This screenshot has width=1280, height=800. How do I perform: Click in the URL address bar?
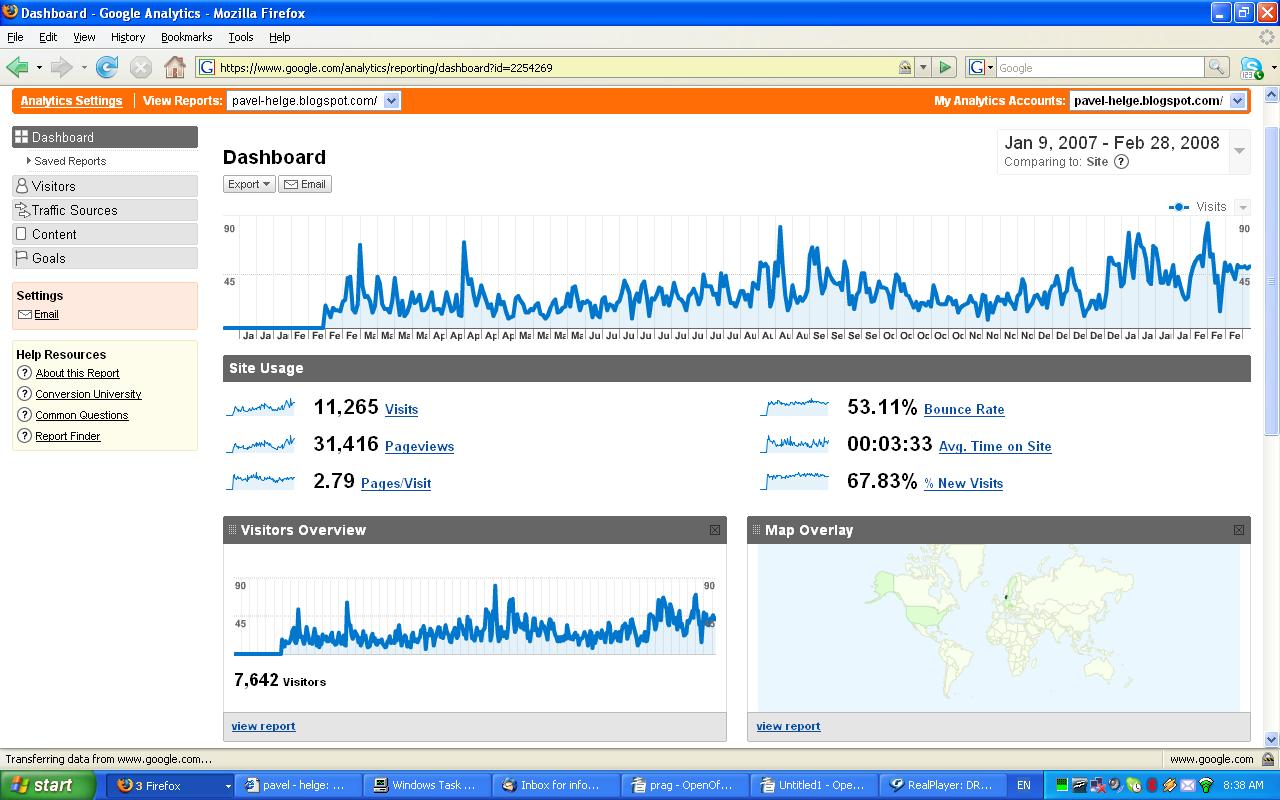555,68
